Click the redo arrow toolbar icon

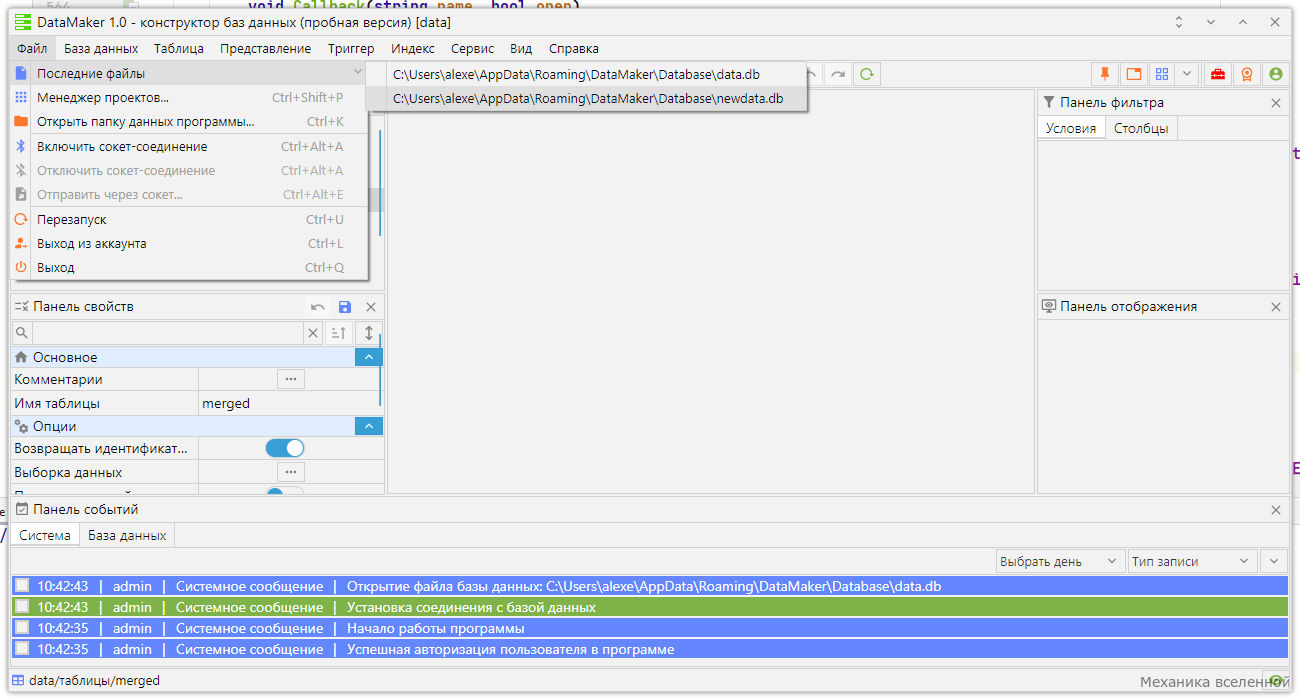click(838, 74)
